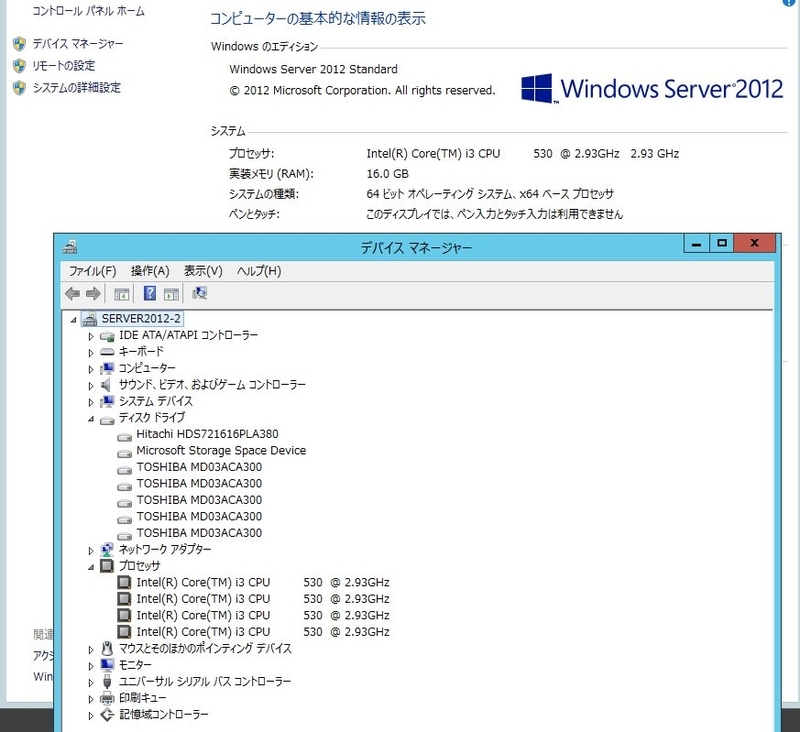Click the Microsoft Storage Space Device icon

point(124,452)
